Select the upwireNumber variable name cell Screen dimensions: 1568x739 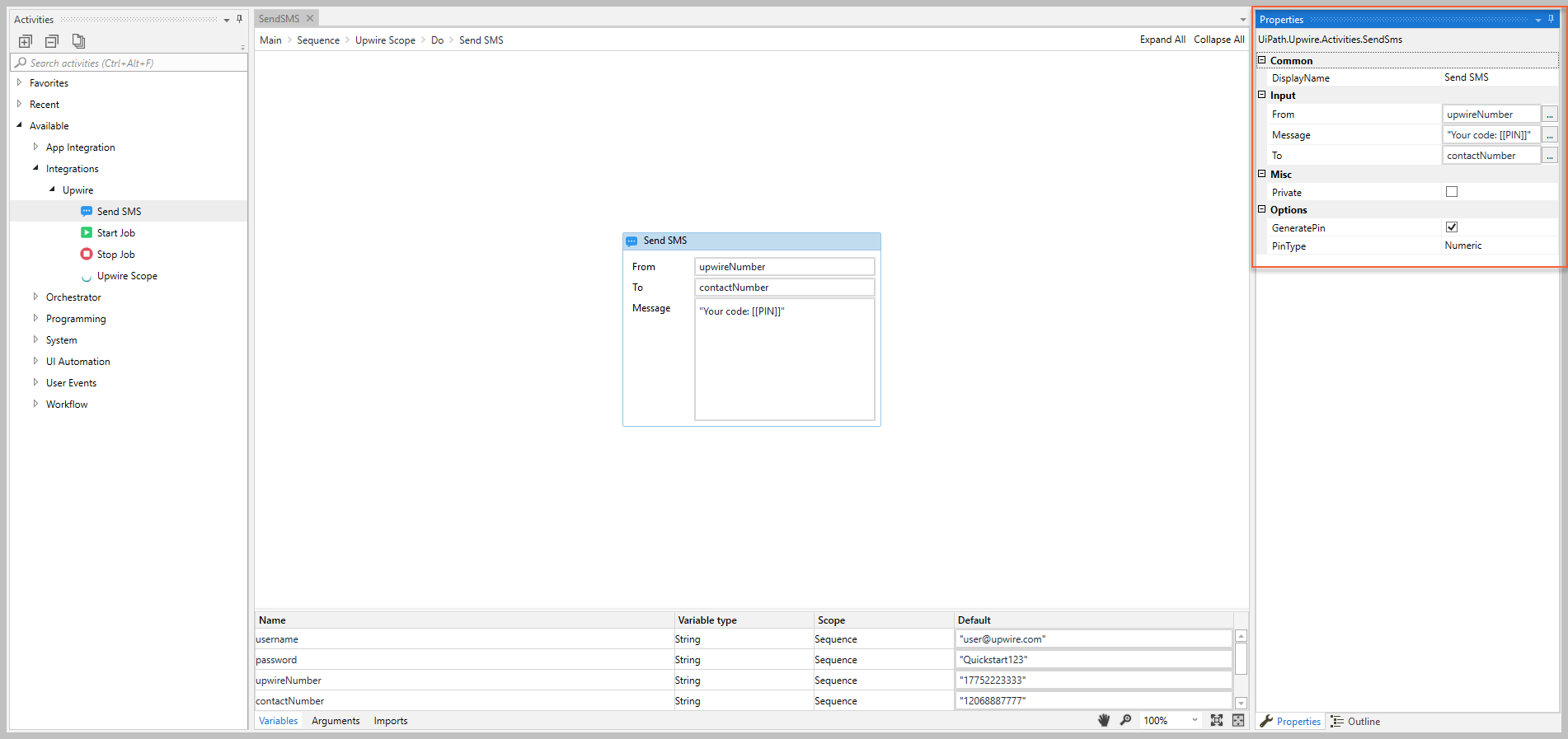click(x=464, y=680)
